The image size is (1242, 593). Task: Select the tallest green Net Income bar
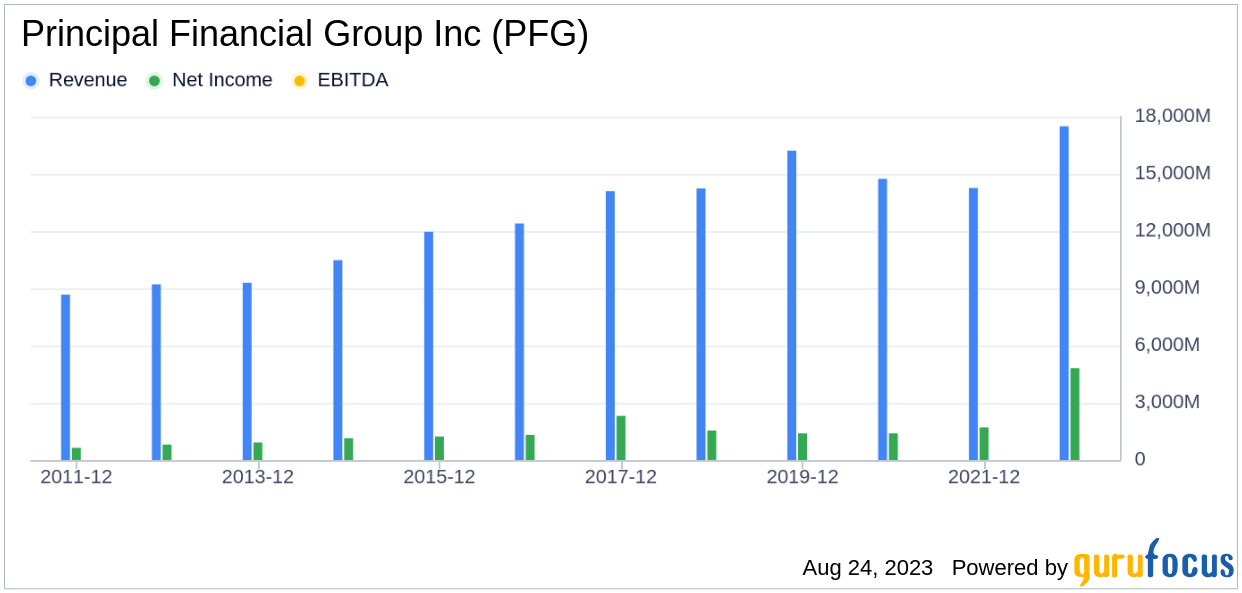(1075, 414)
